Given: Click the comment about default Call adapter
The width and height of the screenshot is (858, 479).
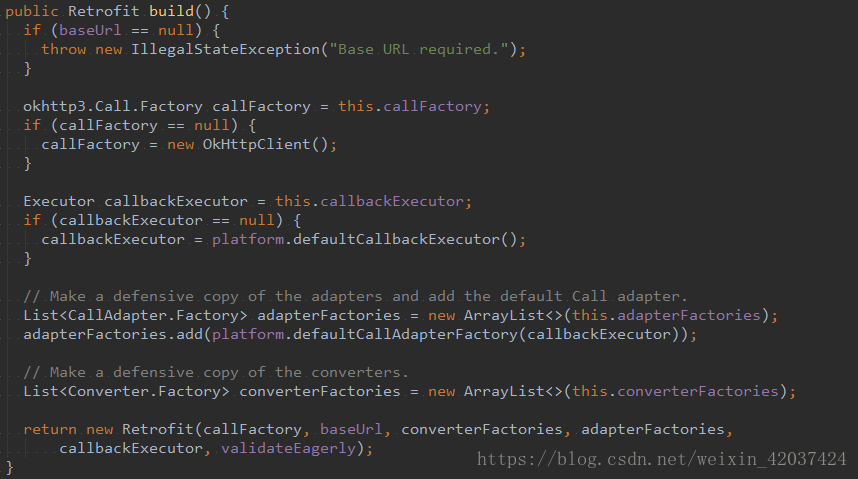Looking at the screenshot, I should (355, 296).
